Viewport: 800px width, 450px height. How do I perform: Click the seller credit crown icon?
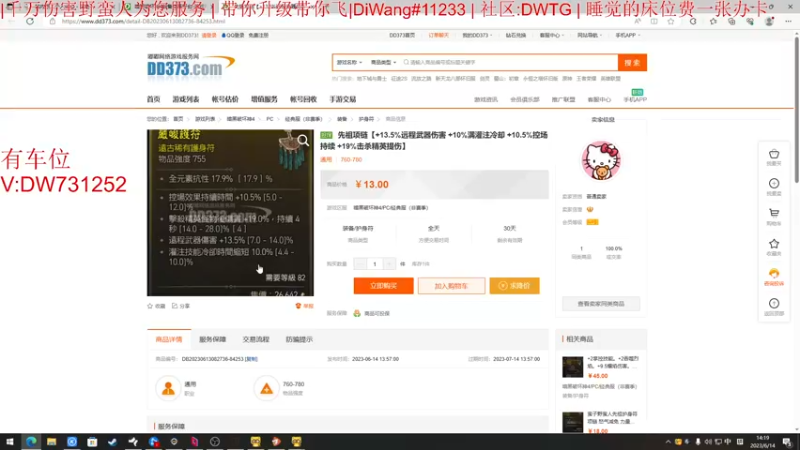590,209
